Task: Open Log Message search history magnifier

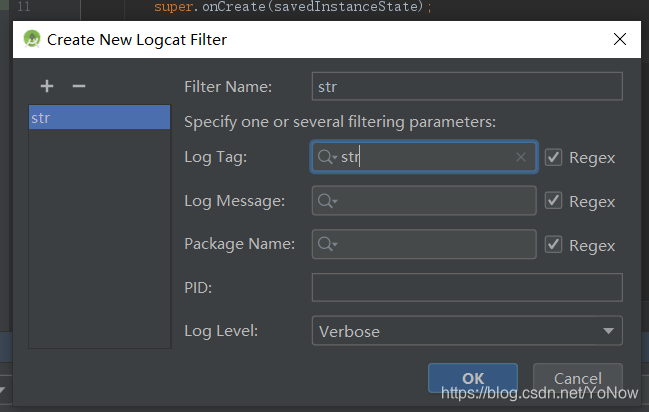Action: pyautogui.click(x=327, y=201)
